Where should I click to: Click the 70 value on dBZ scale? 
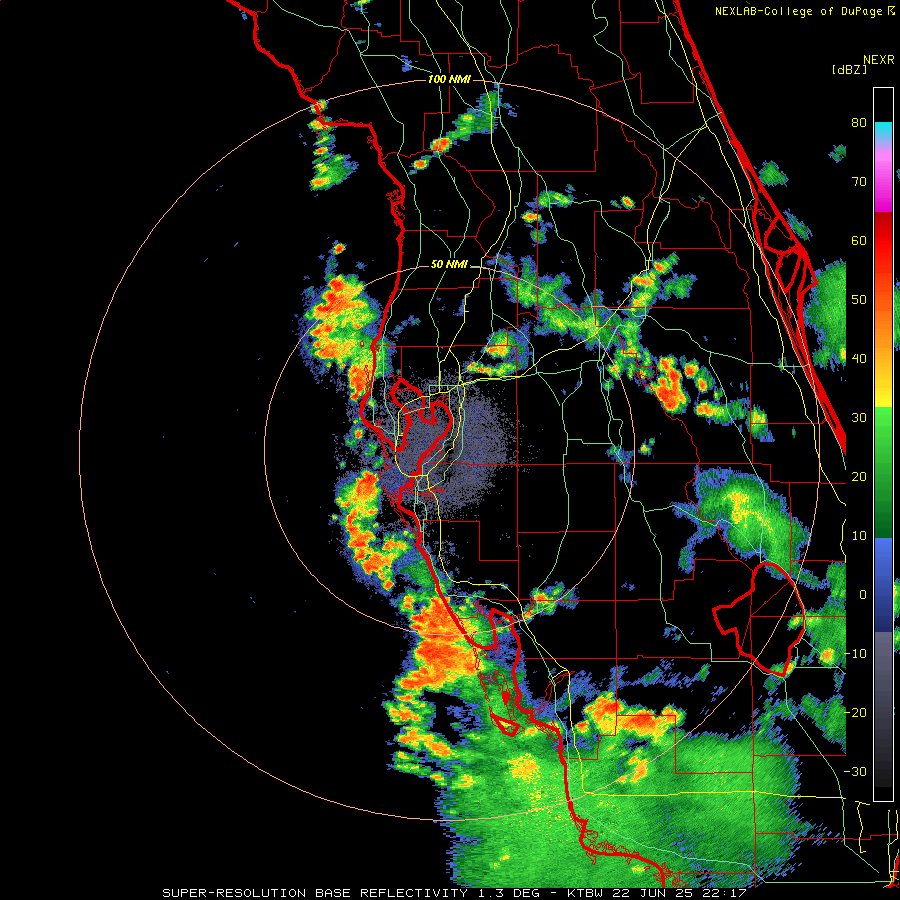pyautogui.click(x=859, y=182)
